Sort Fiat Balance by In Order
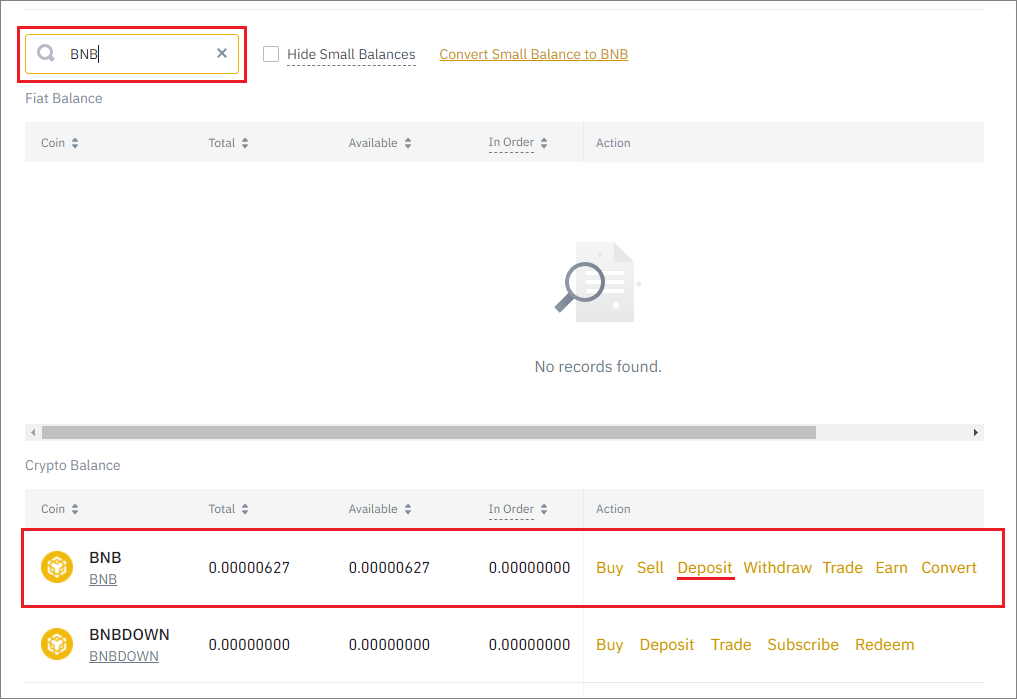Viewport: 1017px width, 699px height. pyautogui.click(x=544, y=143)
